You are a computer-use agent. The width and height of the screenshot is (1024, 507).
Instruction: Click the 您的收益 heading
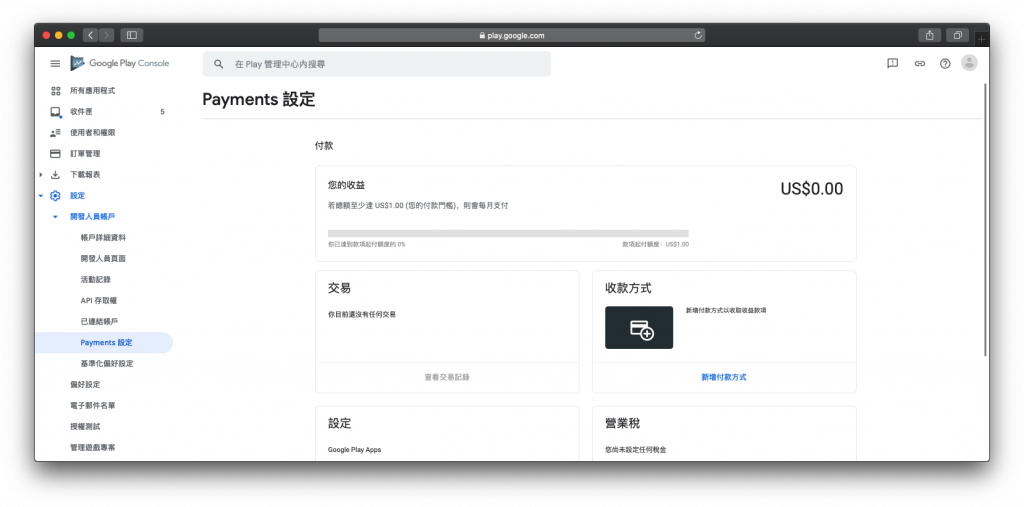(346, 186)
